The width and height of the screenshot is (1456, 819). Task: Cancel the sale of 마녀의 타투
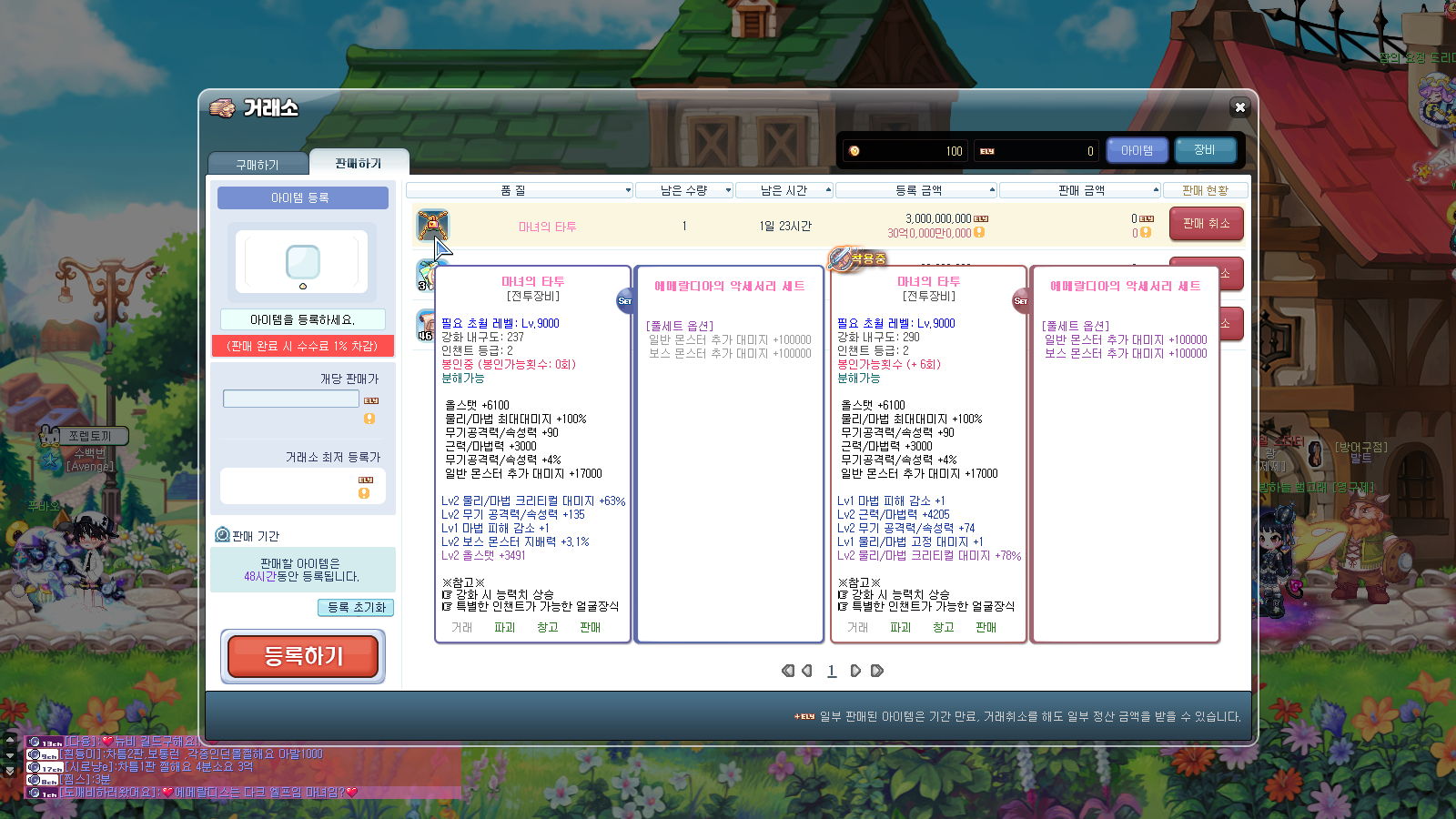[1206, 224]
